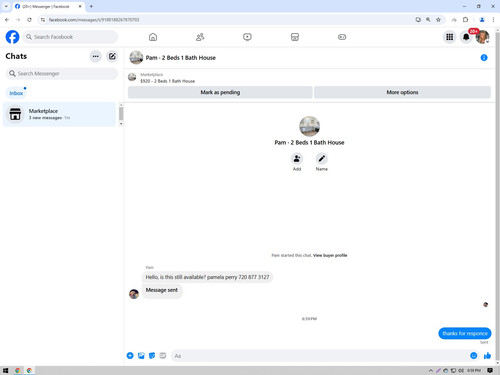Open the Chats options three-dot button

[96, 56]
